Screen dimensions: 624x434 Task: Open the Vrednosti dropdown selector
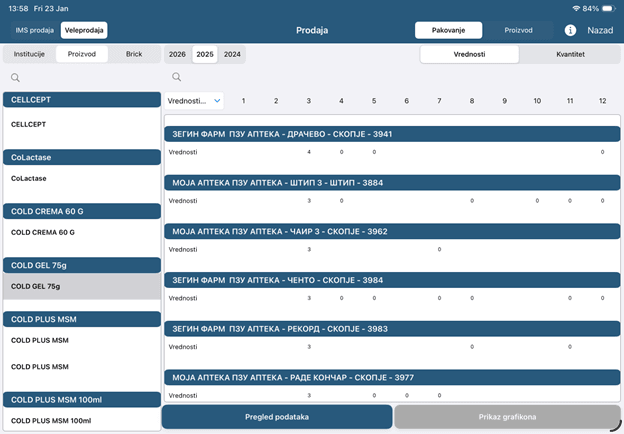pyautogui.click(x=194, y=101)
